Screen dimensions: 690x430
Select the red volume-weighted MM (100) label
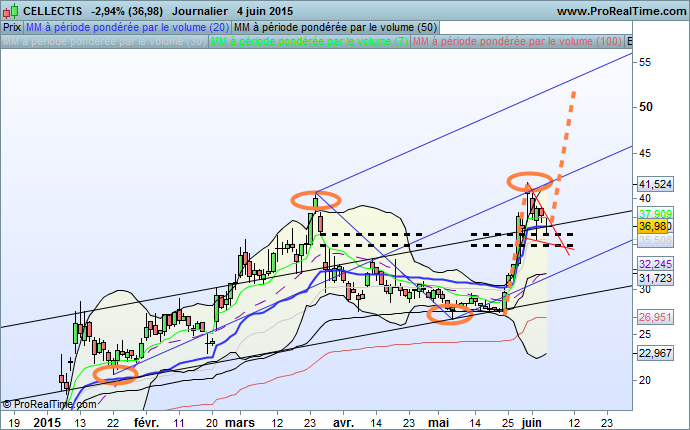(517, 41)
